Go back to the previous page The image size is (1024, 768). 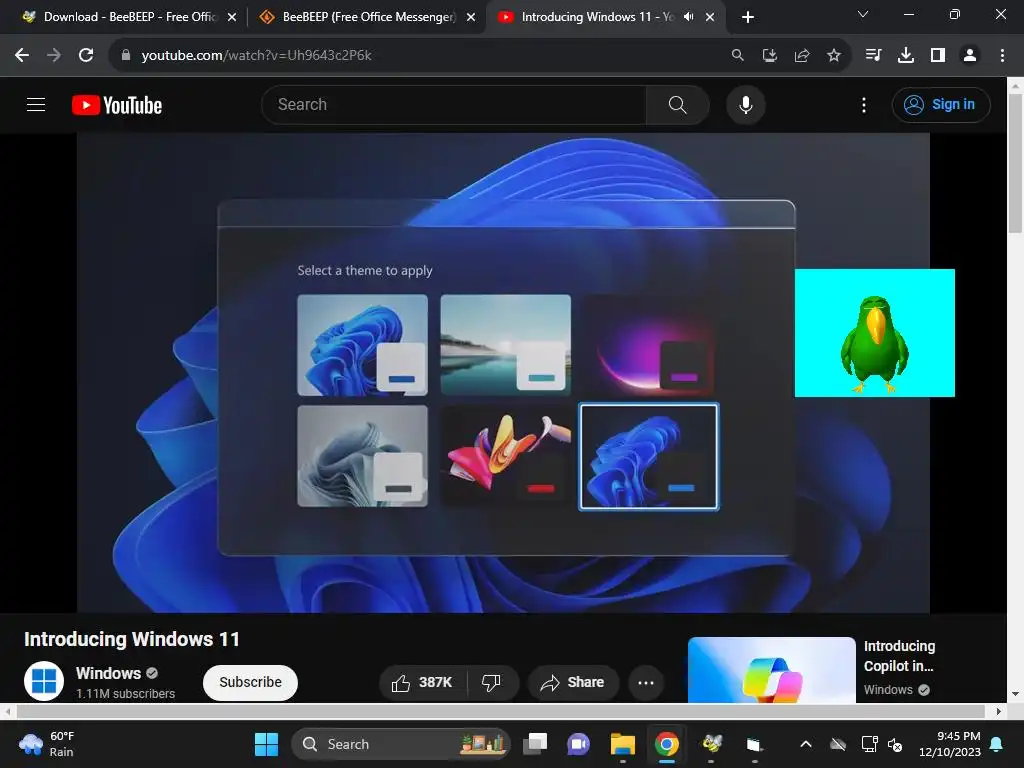[x=22, y=56]
